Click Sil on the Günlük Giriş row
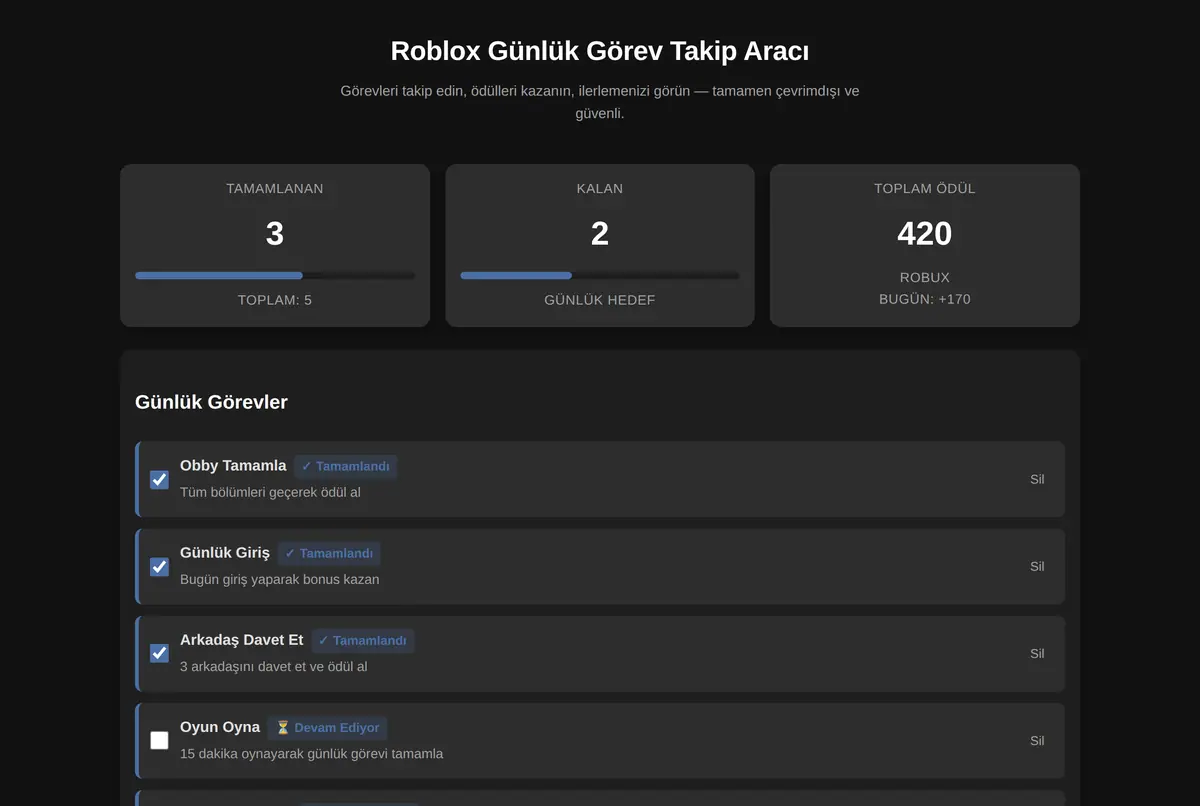 pos(1037,566)
